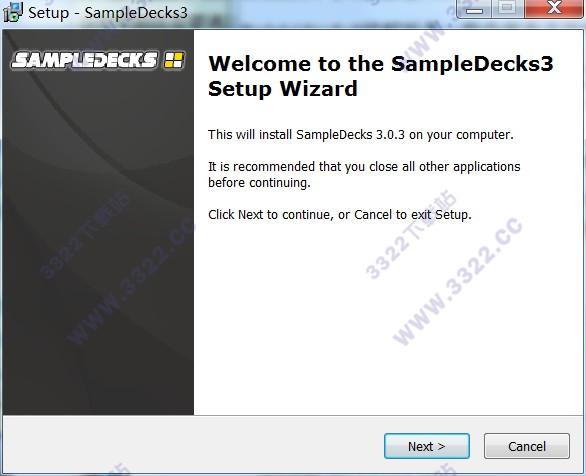Click the Next button to continue setup
Screen dimensions: 586x476
427,446
